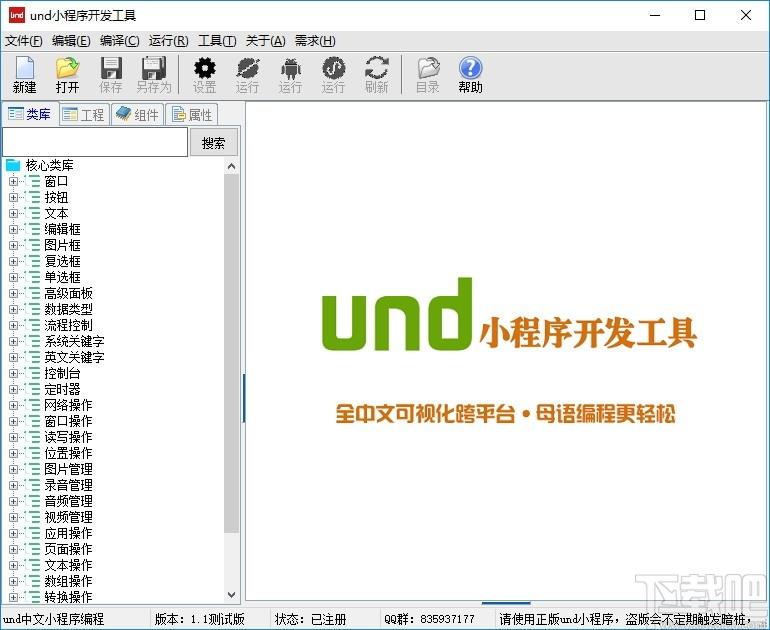Viewport: 770px width, 630px height.
Task: Expand the 定时器 tree node
Action: [x=13, y=389]
